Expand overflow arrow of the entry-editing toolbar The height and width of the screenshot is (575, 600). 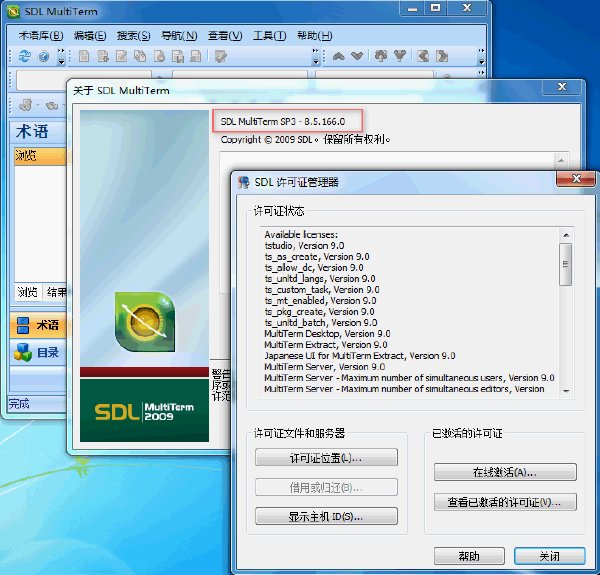point(315,57)
